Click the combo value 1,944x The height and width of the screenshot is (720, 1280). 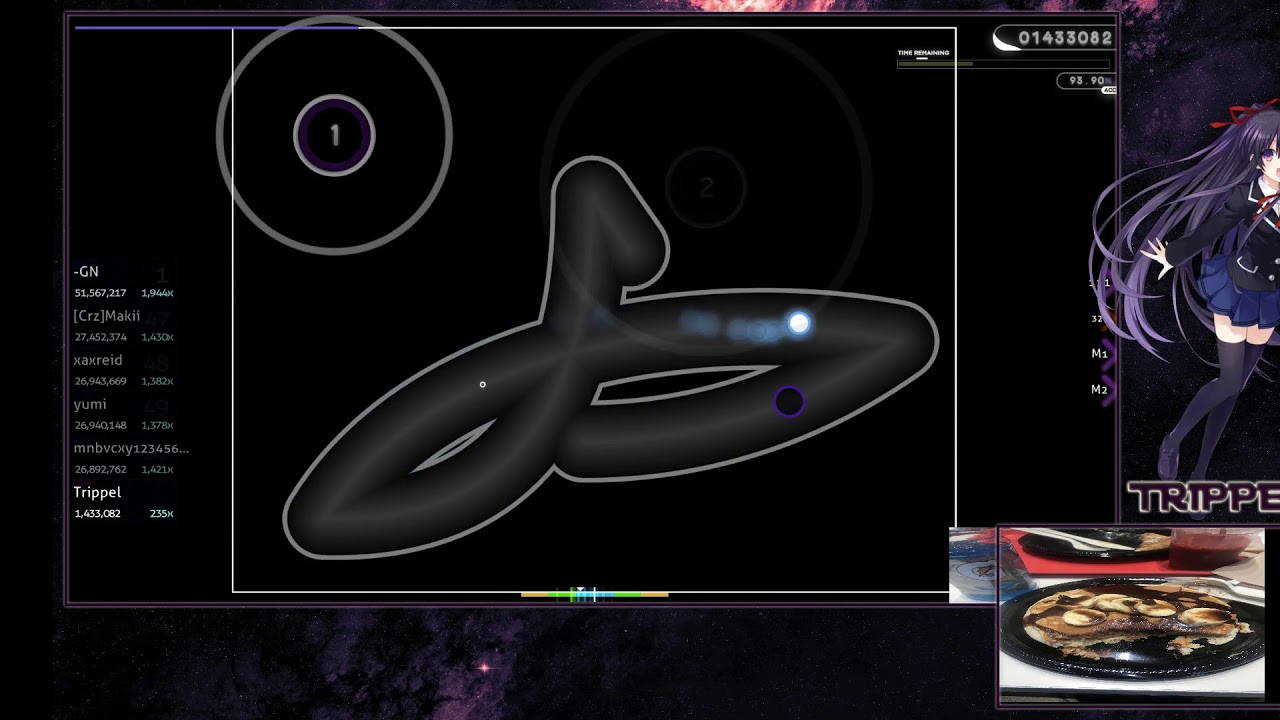pos(157,293)
